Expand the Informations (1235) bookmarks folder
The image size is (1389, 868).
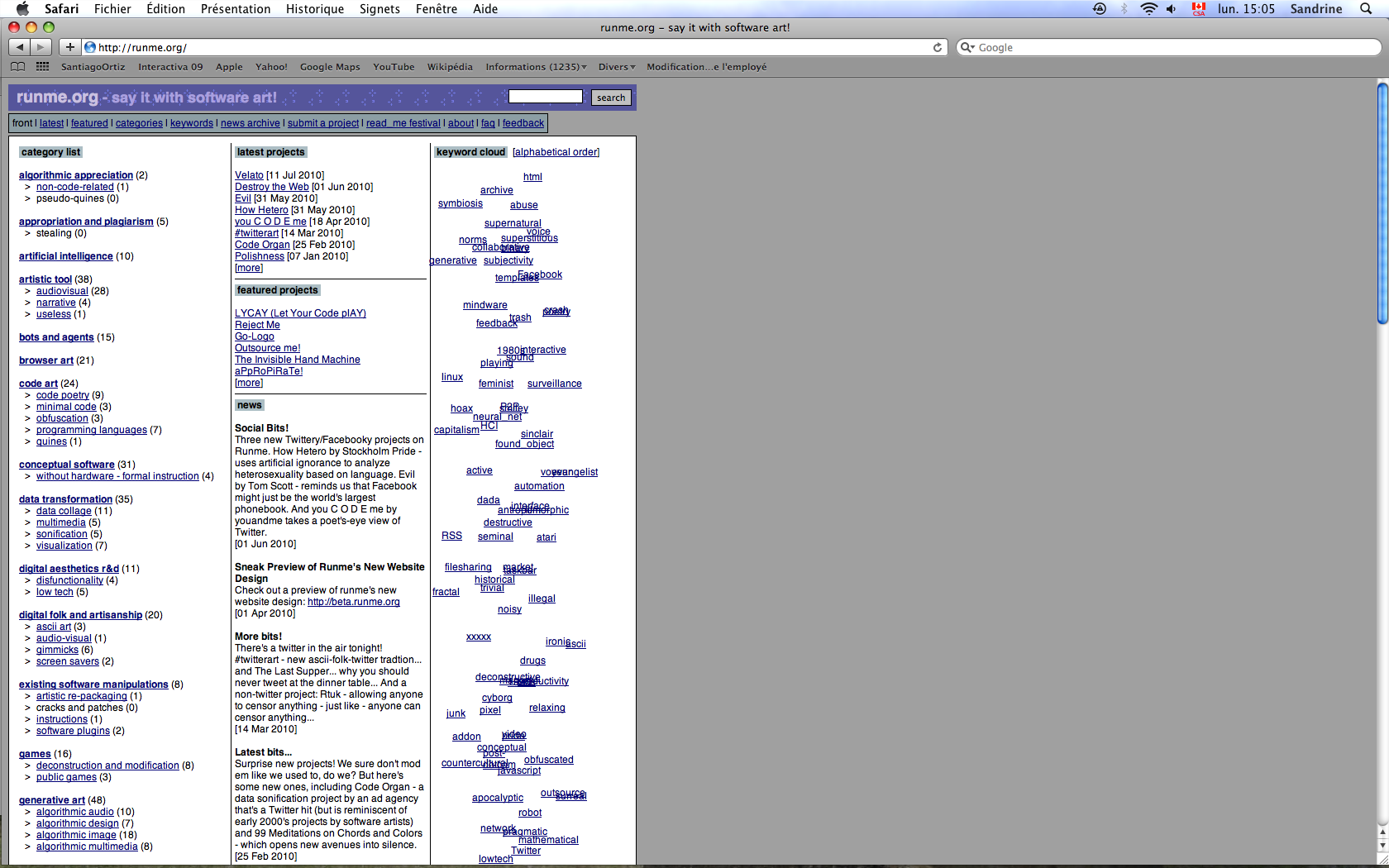tap(536, 67)
